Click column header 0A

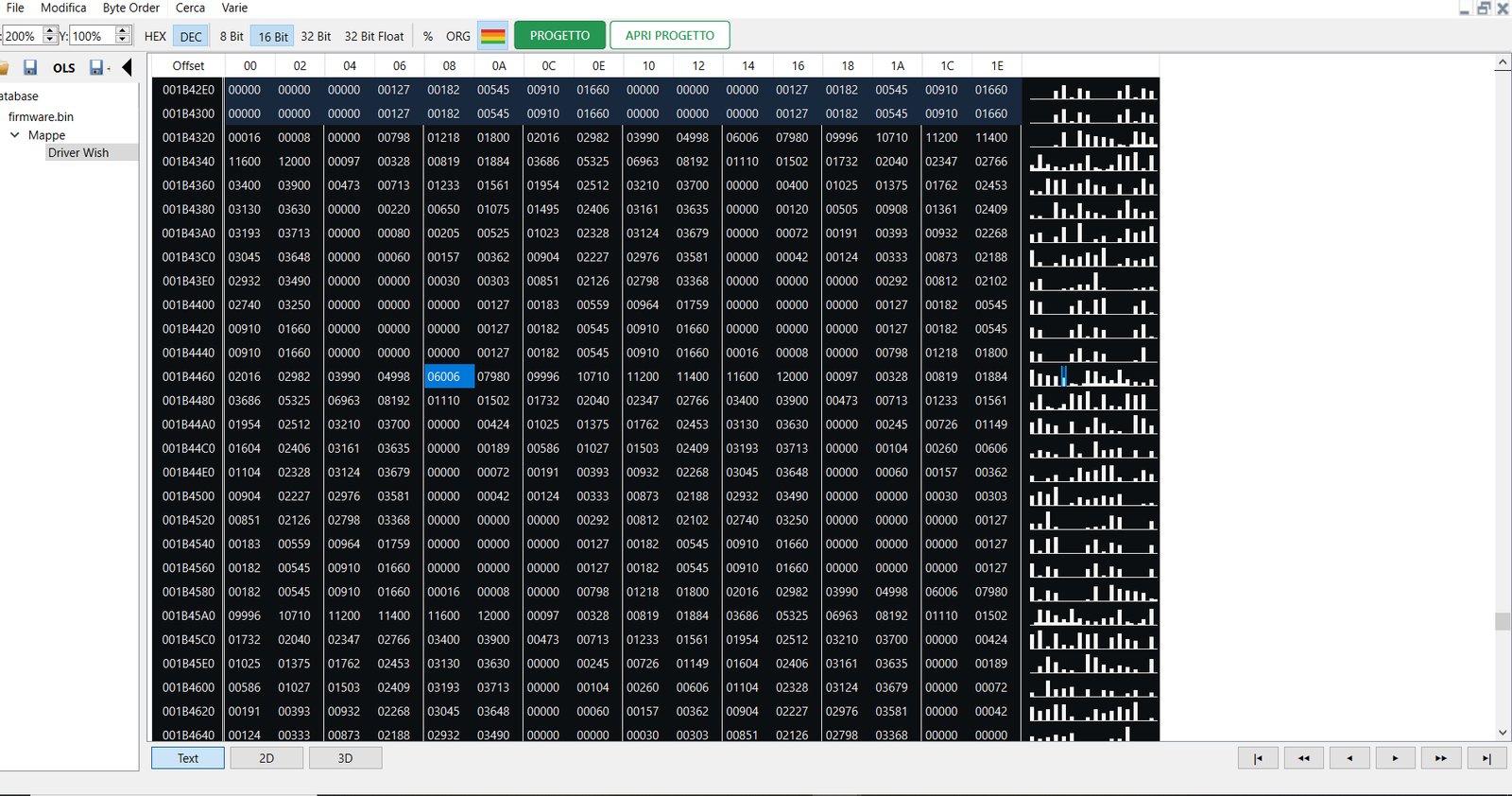point(499,65)
